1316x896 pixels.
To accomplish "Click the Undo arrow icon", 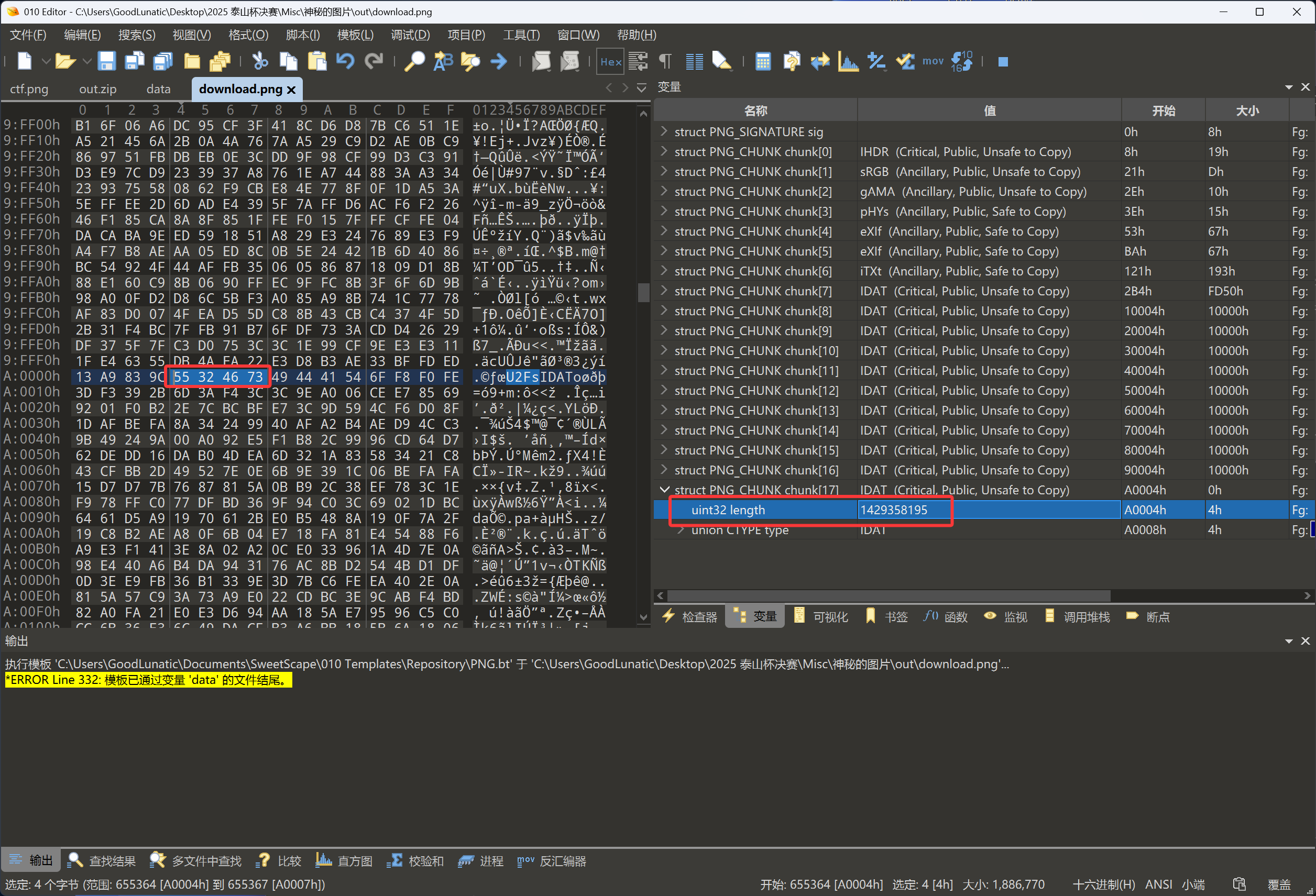I will point(345,61).
